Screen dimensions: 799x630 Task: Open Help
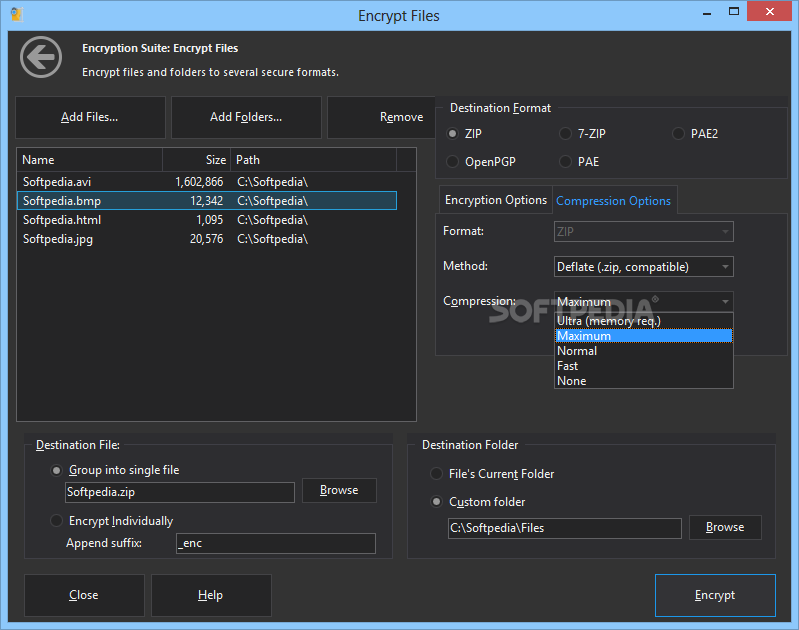coord(211,595)
